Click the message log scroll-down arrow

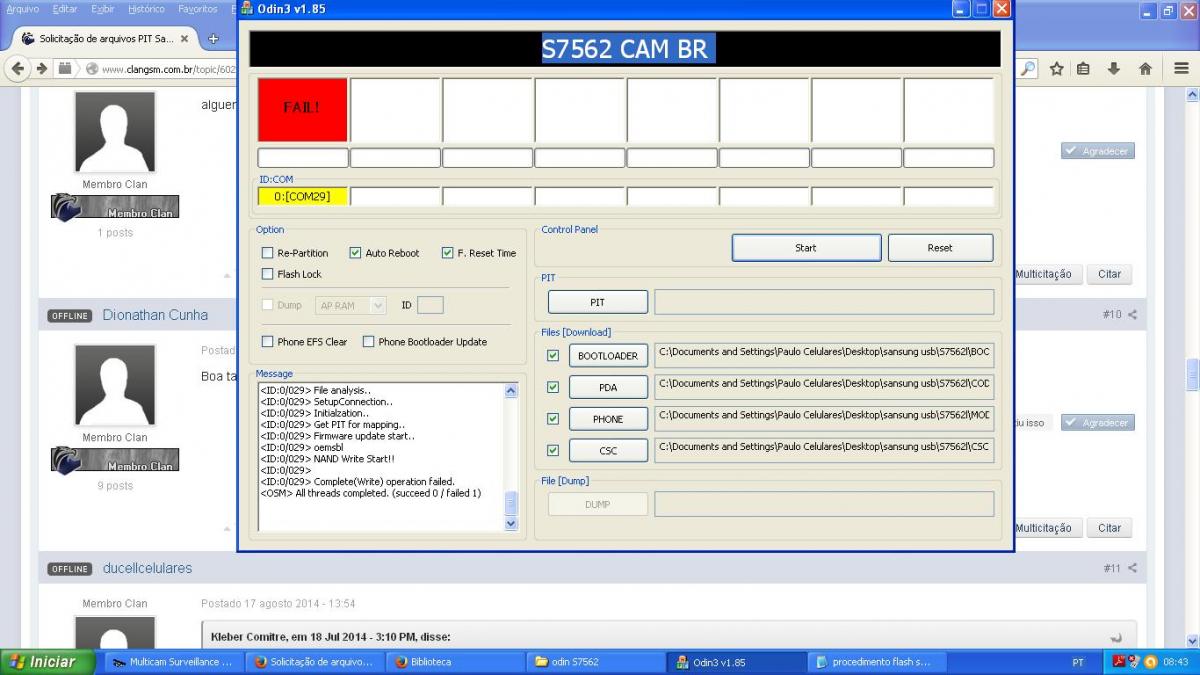(x=512, y=523)
